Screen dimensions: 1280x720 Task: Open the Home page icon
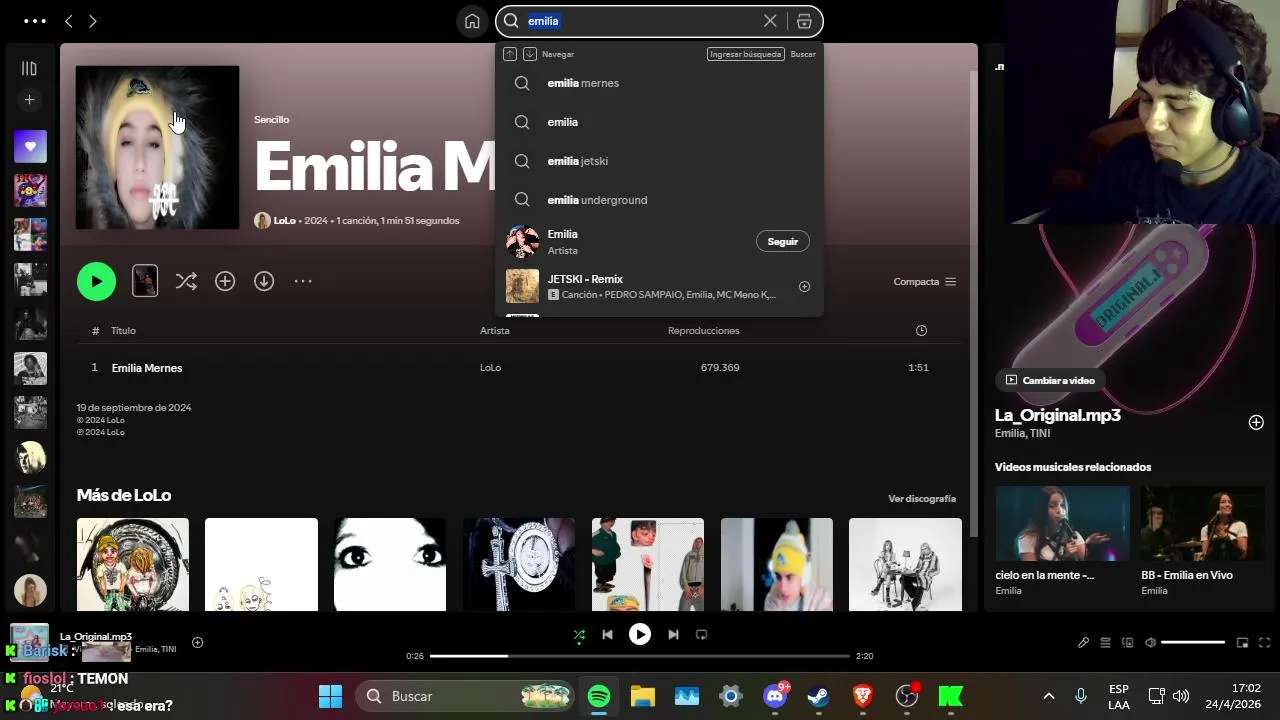[472, 21]
